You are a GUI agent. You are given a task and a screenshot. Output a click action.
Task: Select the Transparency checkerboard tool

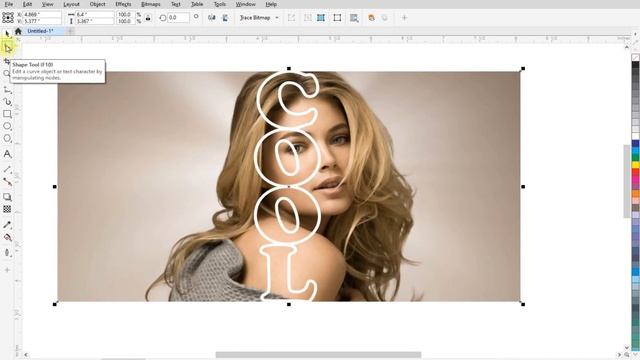pyautogui.click(x=7, y=209)
